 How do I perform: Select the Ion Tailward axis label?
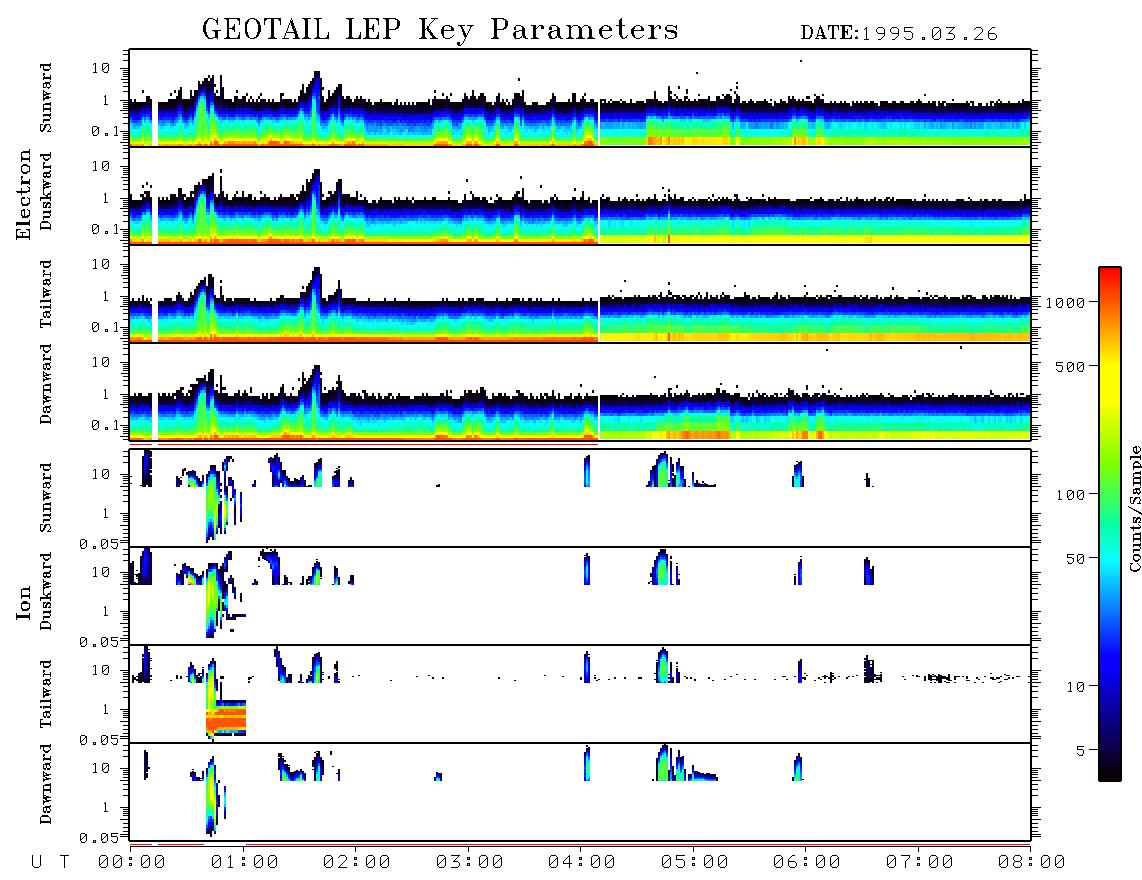tap(46, 694)
